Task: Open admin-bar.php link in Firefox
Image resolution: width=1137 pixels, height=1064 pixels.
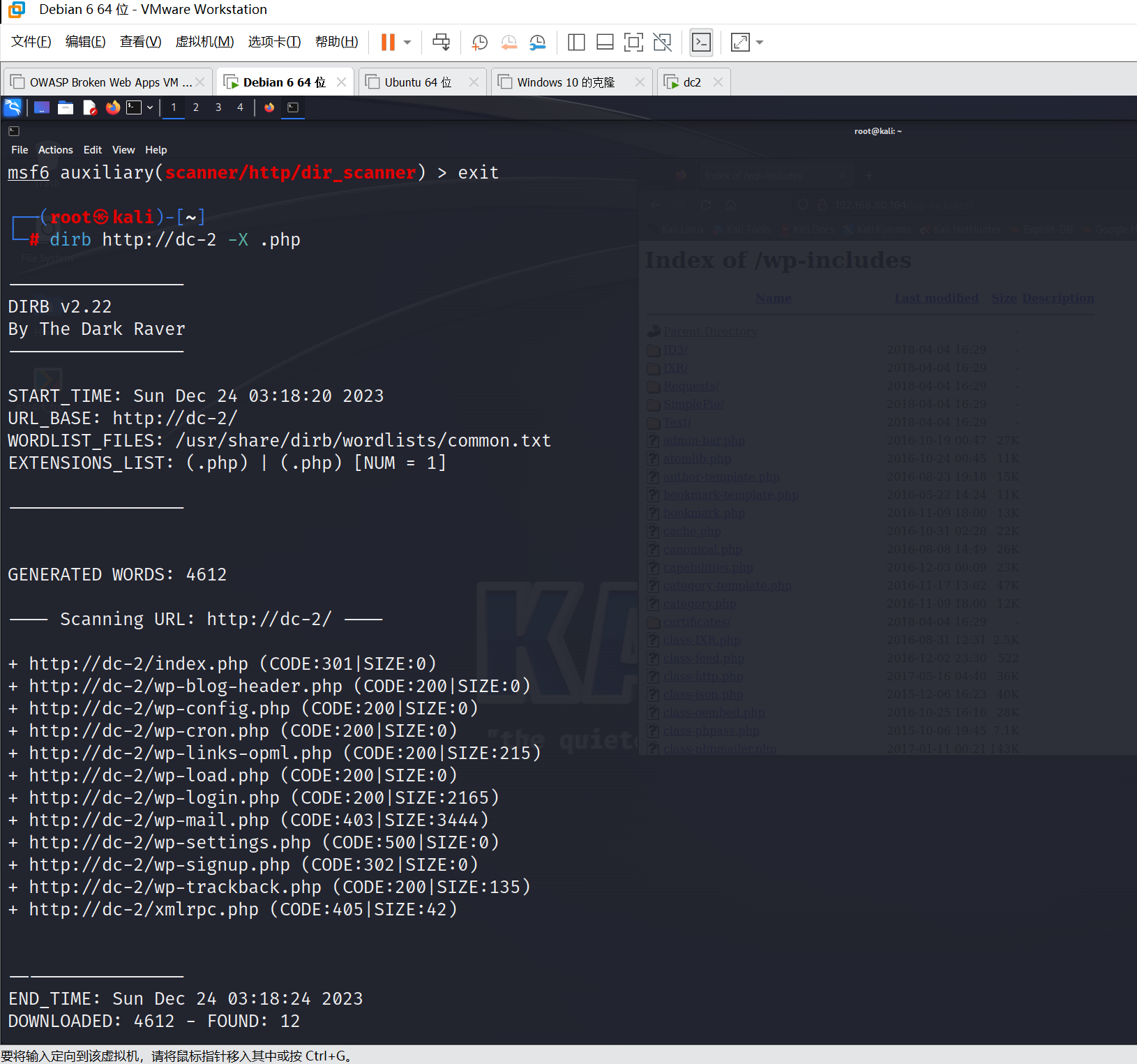Action: pyautogui.click(x=704, y=440)
